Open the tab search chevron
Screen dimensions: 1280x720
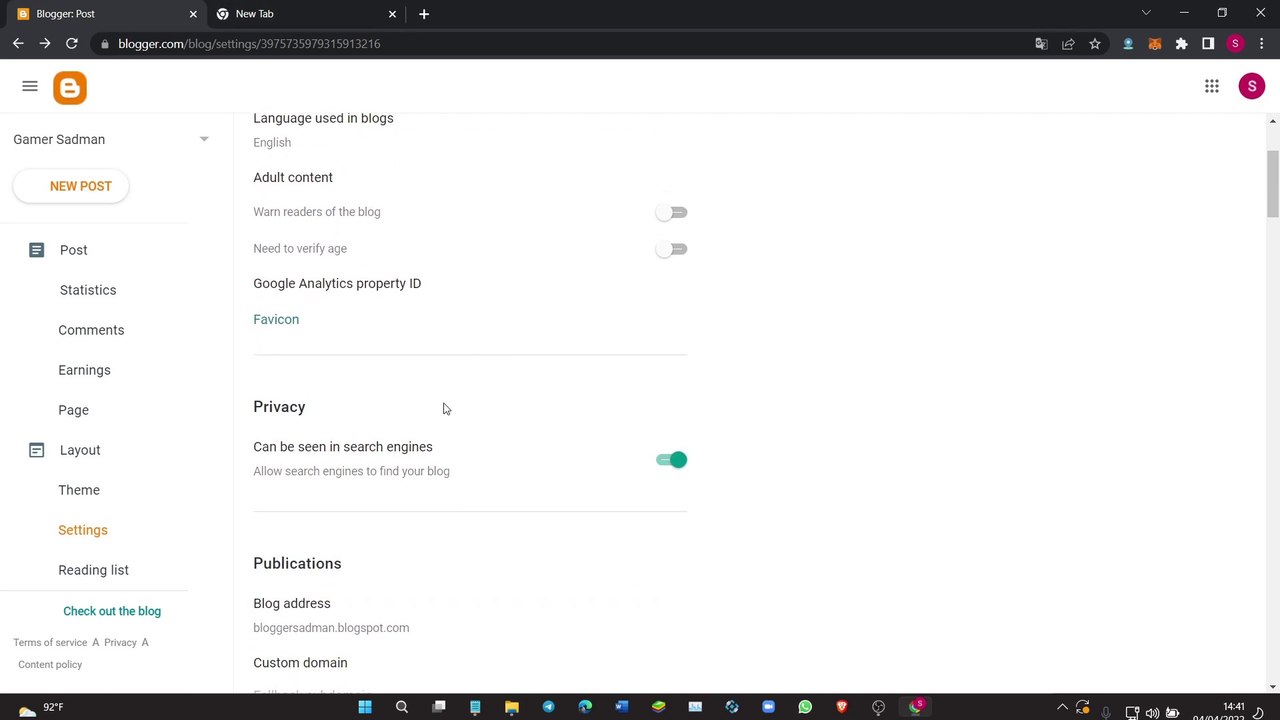(1146, 13)
